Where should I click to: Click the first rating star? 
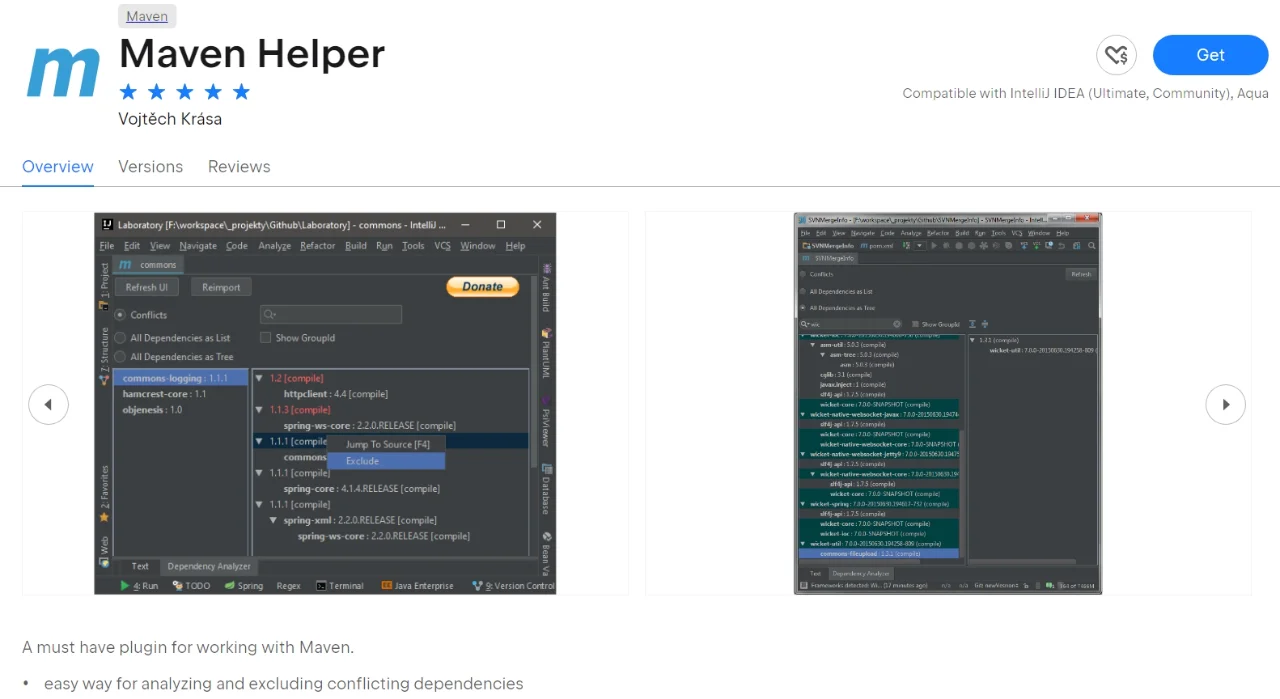[128, 92]
